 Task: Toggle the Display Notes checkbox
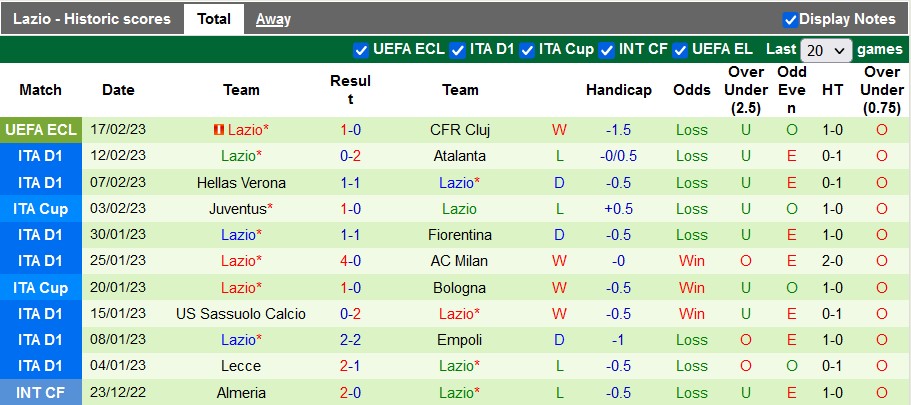click(790, 19)
